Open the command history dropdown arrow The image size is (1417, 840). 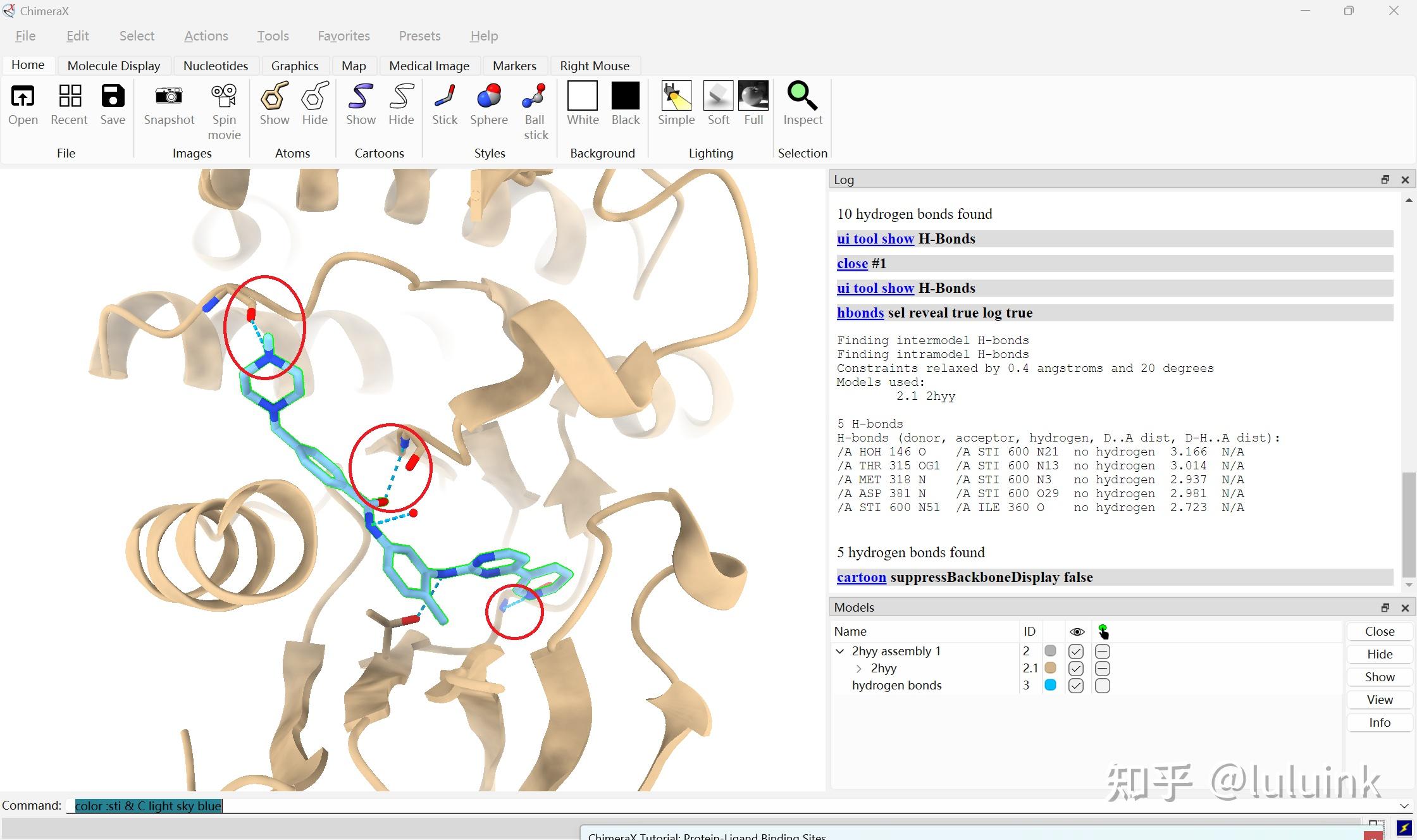1404,806
